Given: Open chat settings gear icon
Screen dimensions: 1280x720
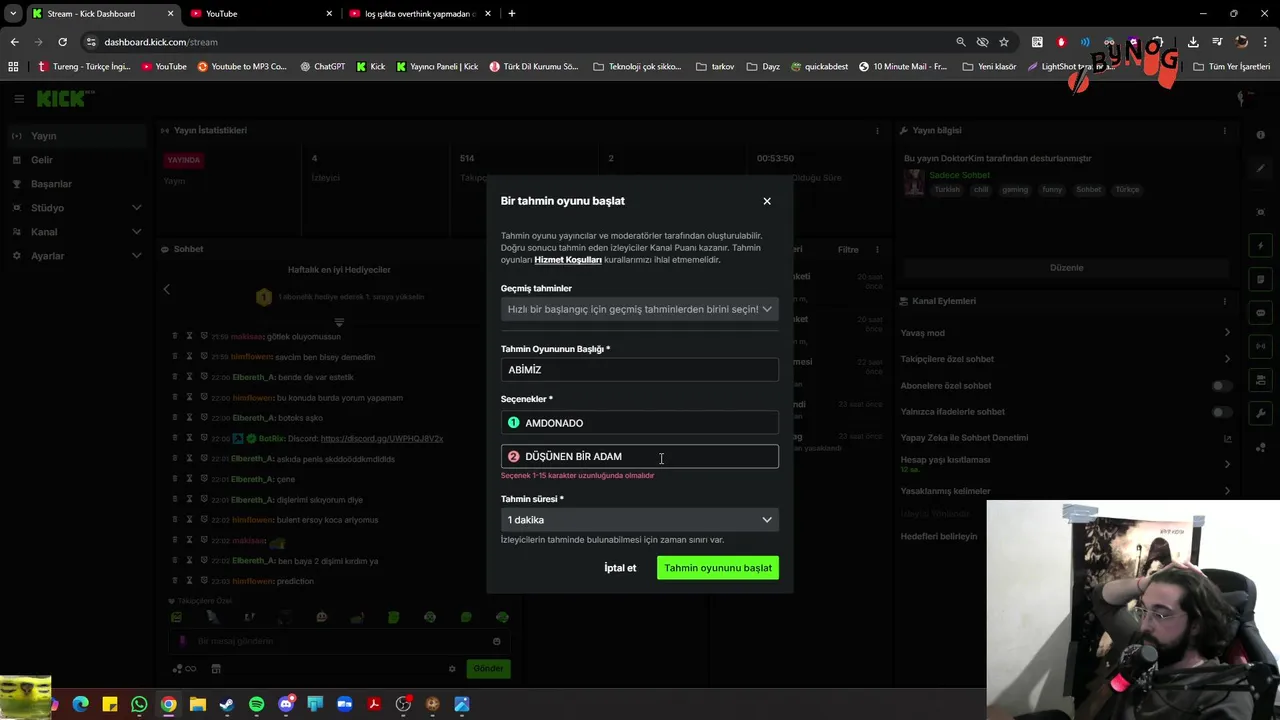Looking at the screenshot, I should [x=452, y=669].
